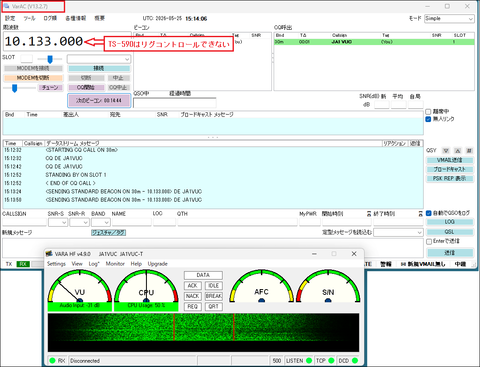480x367 pixels.
Task: Click the VARA HF QRT indicator button
Action: click(x=214, y=306)
